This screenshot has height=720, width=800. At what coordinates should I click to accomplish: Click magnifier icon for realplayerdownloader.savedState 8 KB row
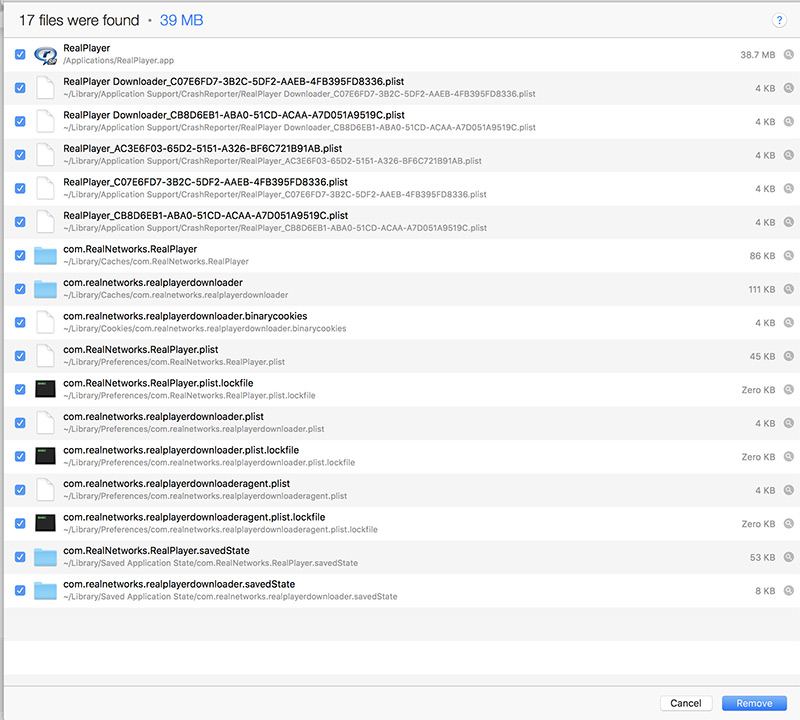tap(789, 590)
